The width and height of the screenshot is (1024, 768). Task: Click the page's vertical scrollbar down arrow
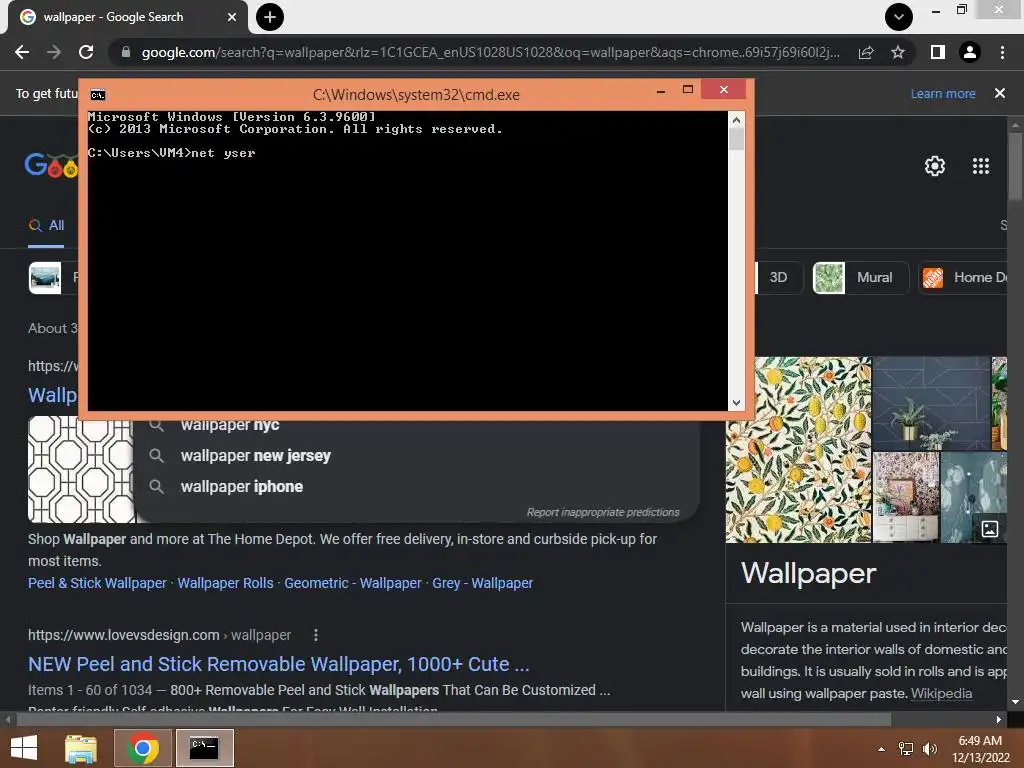[1015, 703]
